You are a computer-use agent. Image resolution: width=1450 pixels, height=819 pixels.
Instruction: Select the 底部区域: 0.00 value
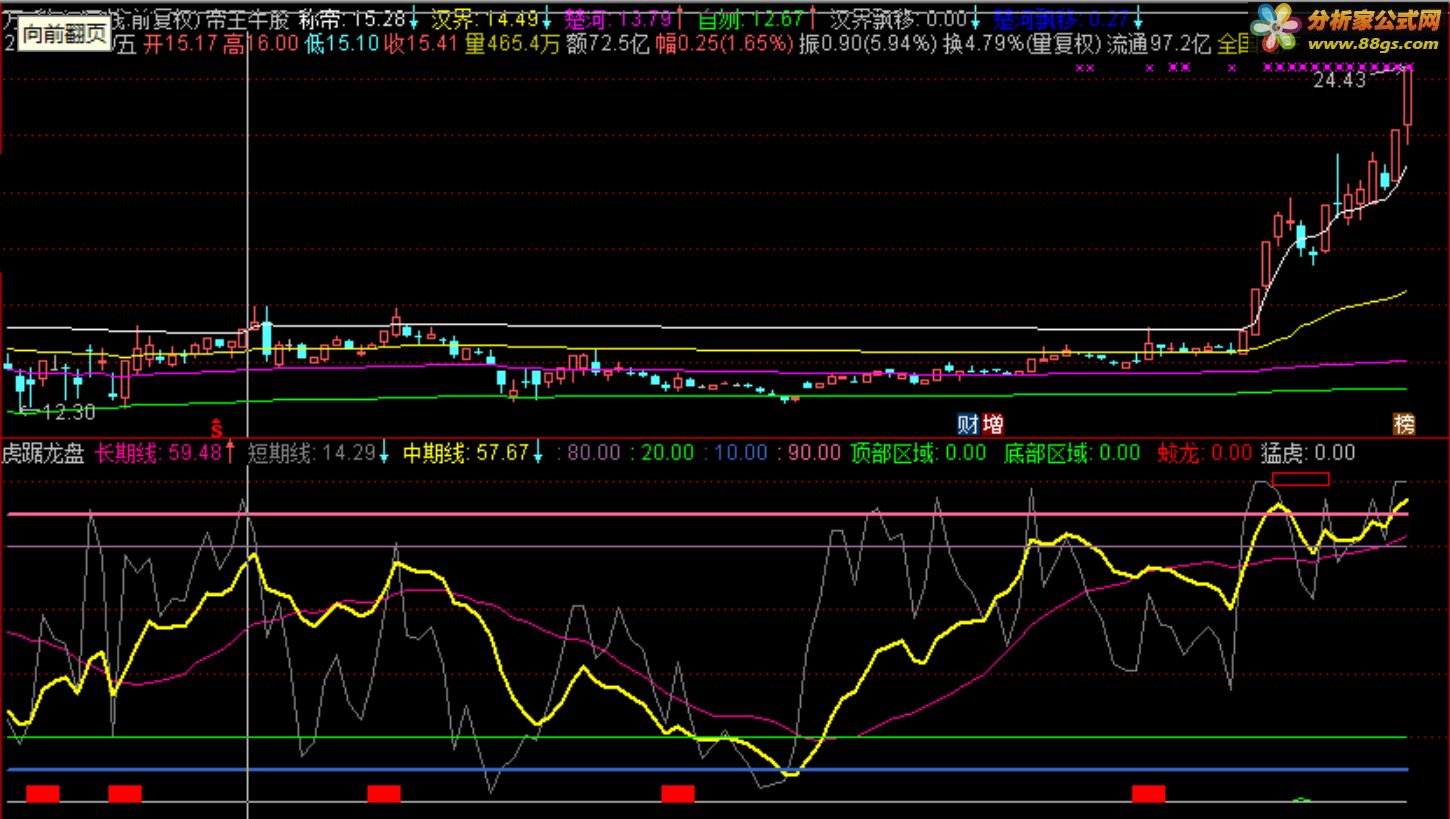[1072, 453]
